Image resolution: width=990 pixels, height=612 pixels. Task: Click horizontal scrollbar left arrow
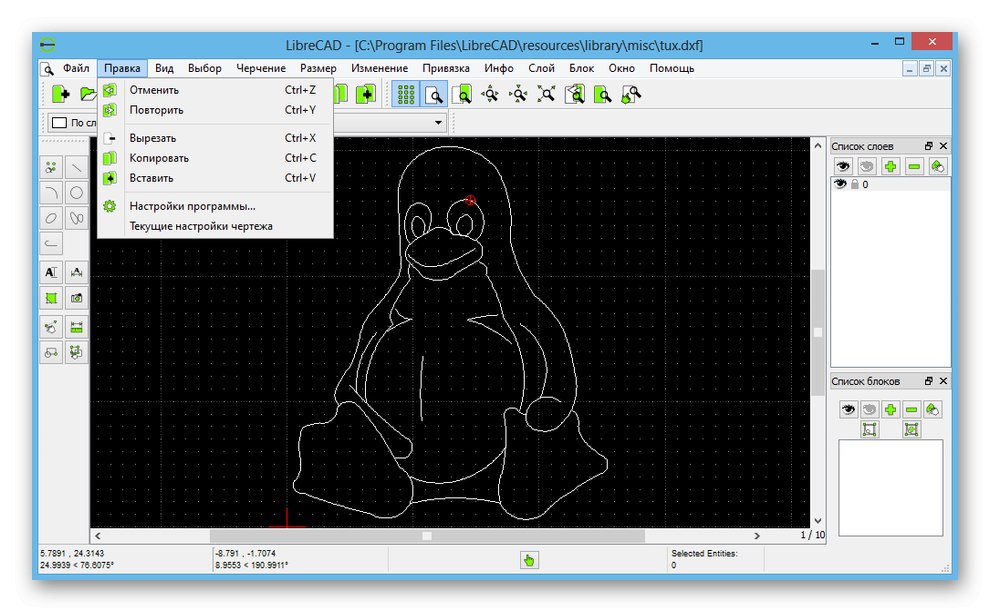[98, 536]
